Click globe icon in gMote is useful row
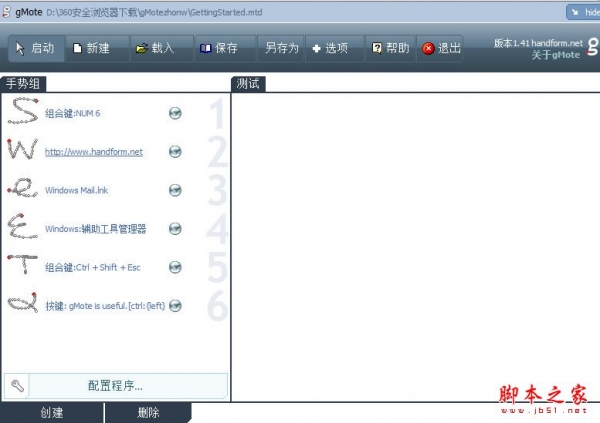 (175, 306)
